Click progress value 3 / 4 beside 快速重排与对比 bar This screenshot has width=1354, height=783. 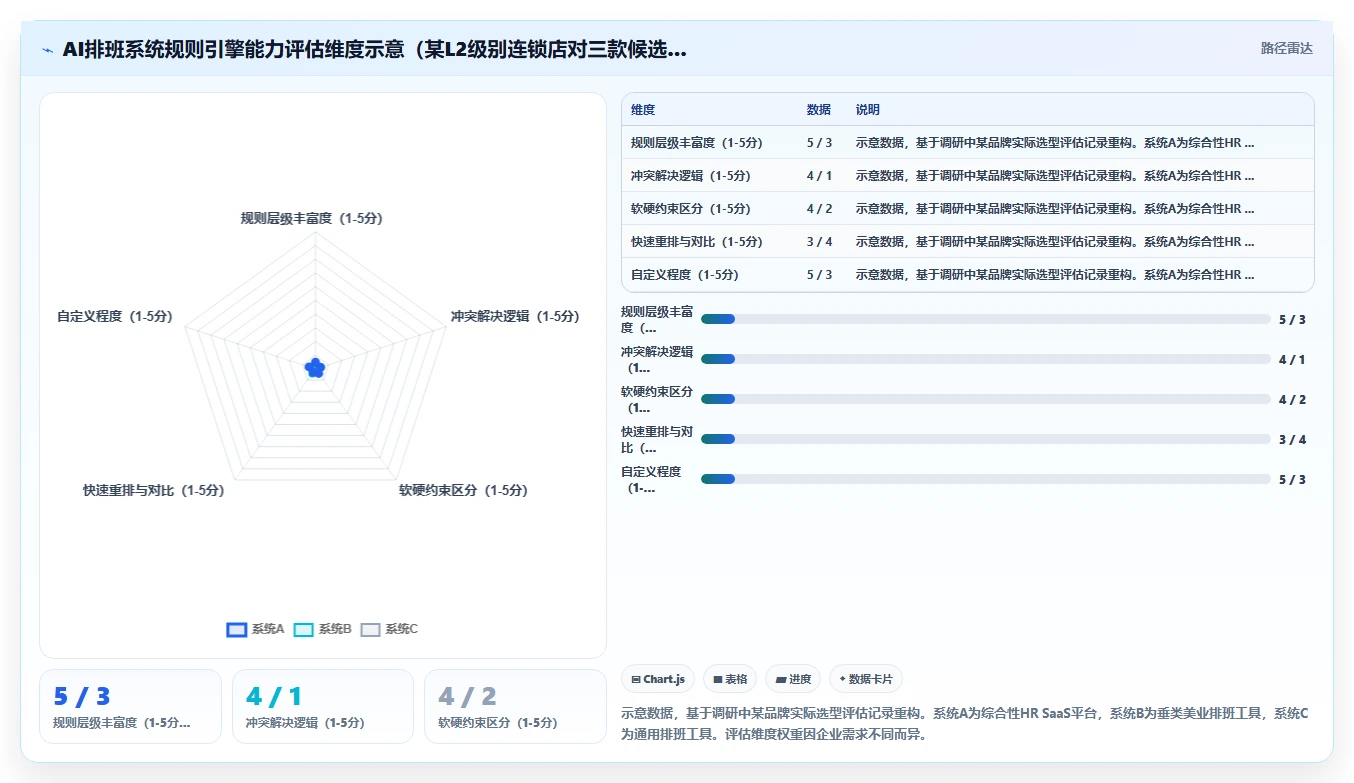(1292, 439)
